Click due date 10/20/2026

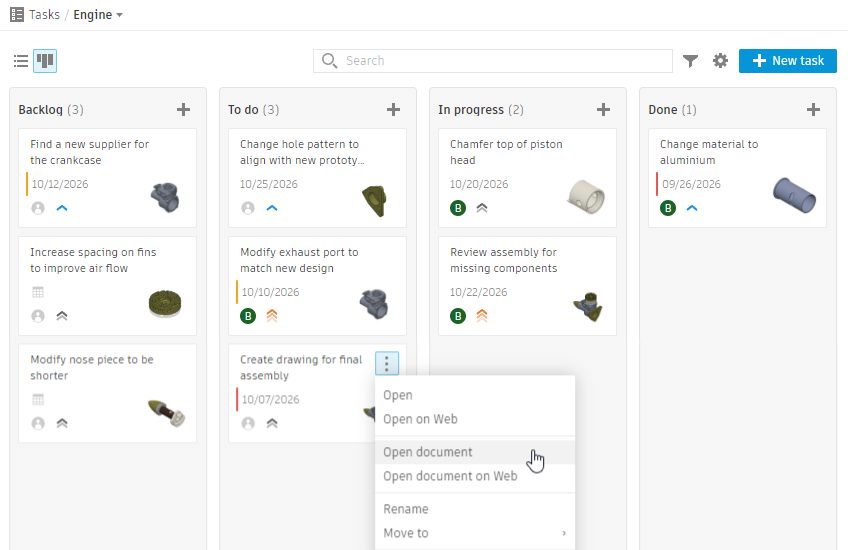point(479,184)
